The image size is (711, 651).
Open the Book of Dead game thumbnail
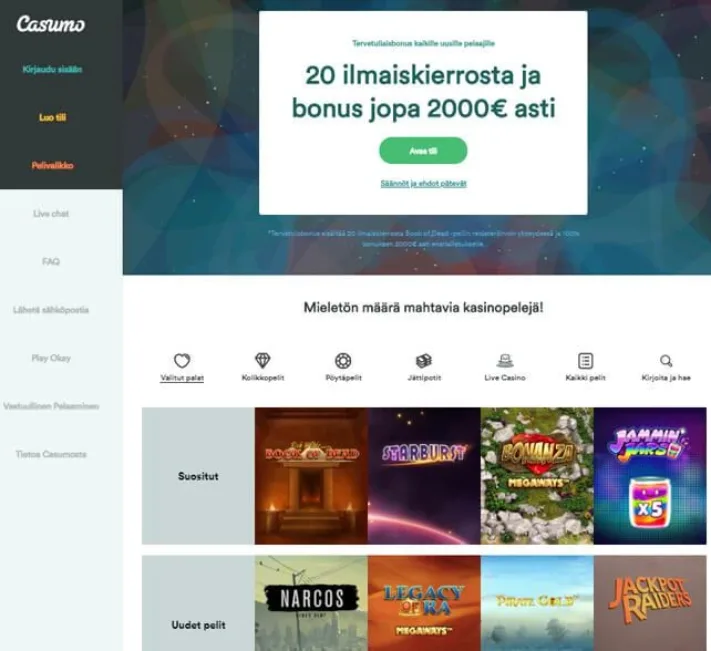[311, 476]
